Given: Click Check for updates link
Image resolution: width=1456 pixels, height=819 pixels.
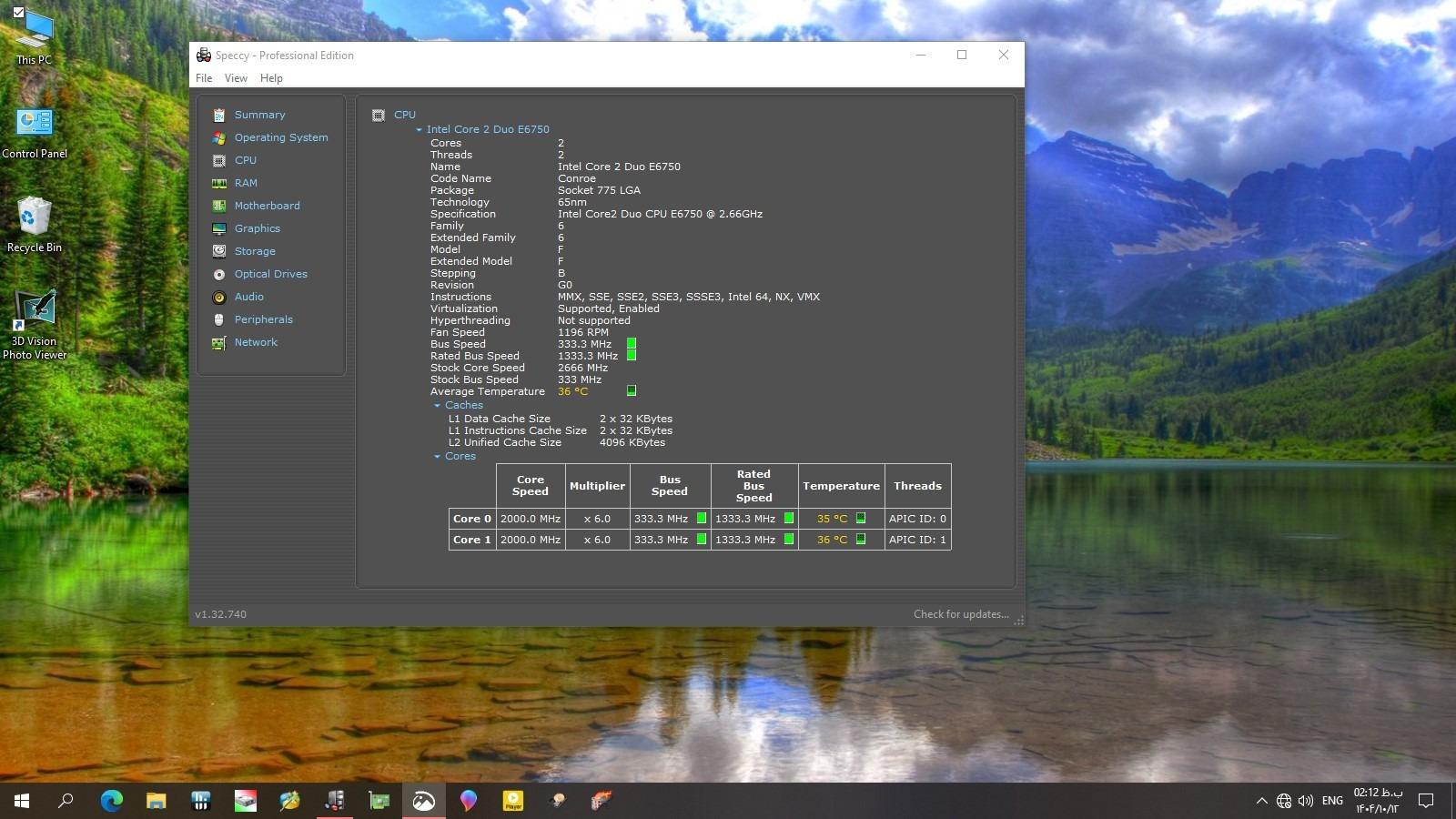Looking at the screenshot, I should 960,614.
